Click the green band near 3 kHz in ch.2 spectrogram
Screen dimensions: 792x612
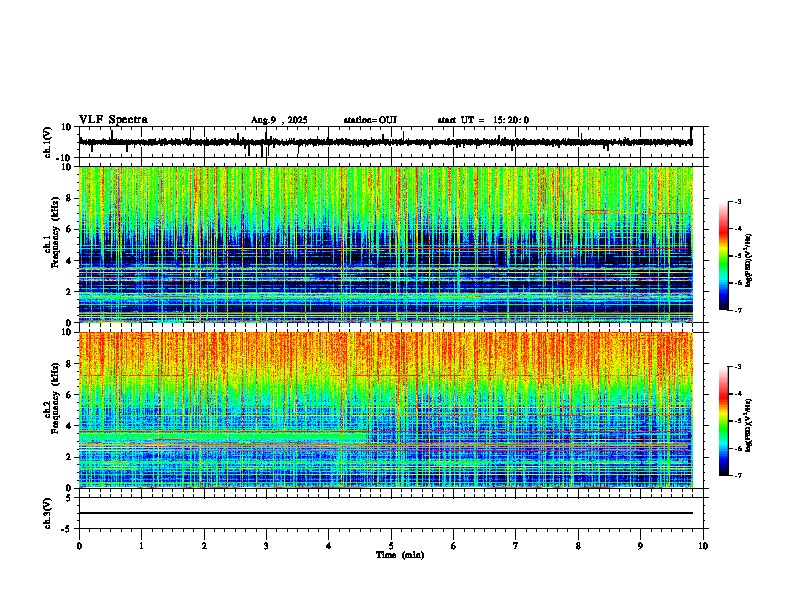click(x=222, y=437)
